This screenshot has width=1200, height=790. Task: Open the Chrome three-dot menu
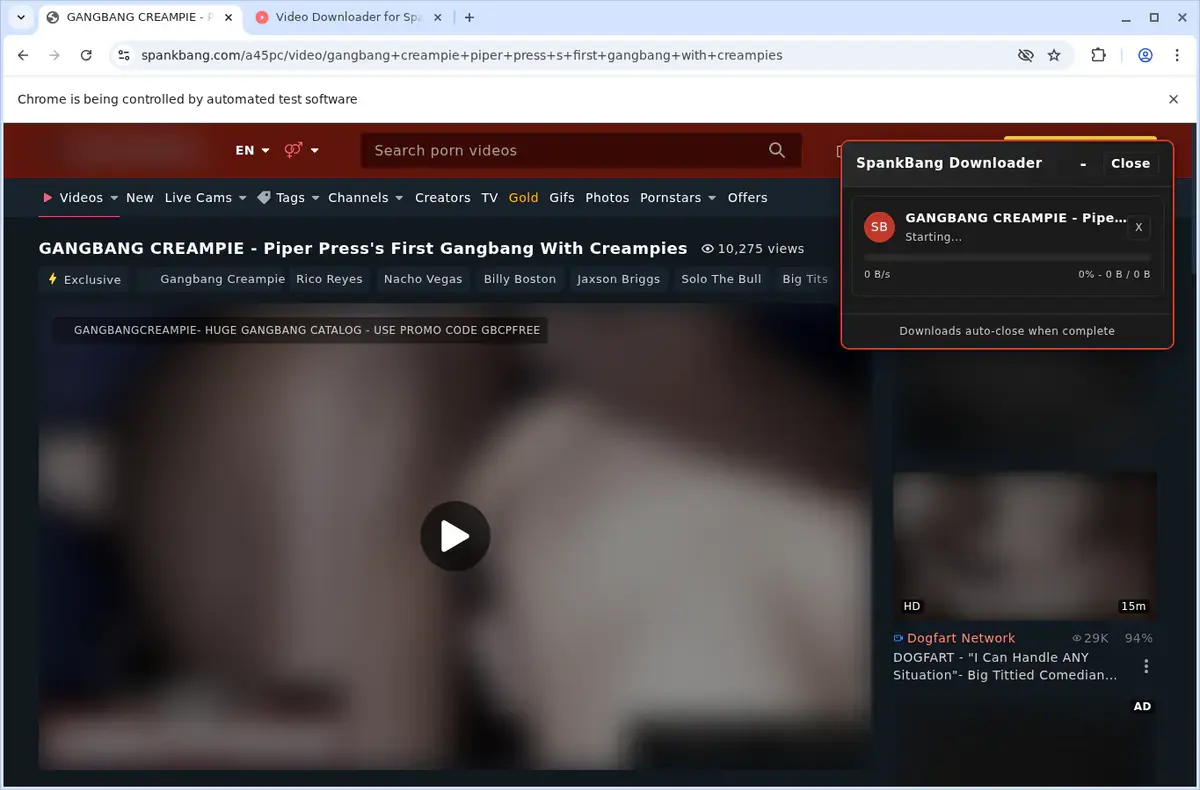click(x=1175, y=55)
